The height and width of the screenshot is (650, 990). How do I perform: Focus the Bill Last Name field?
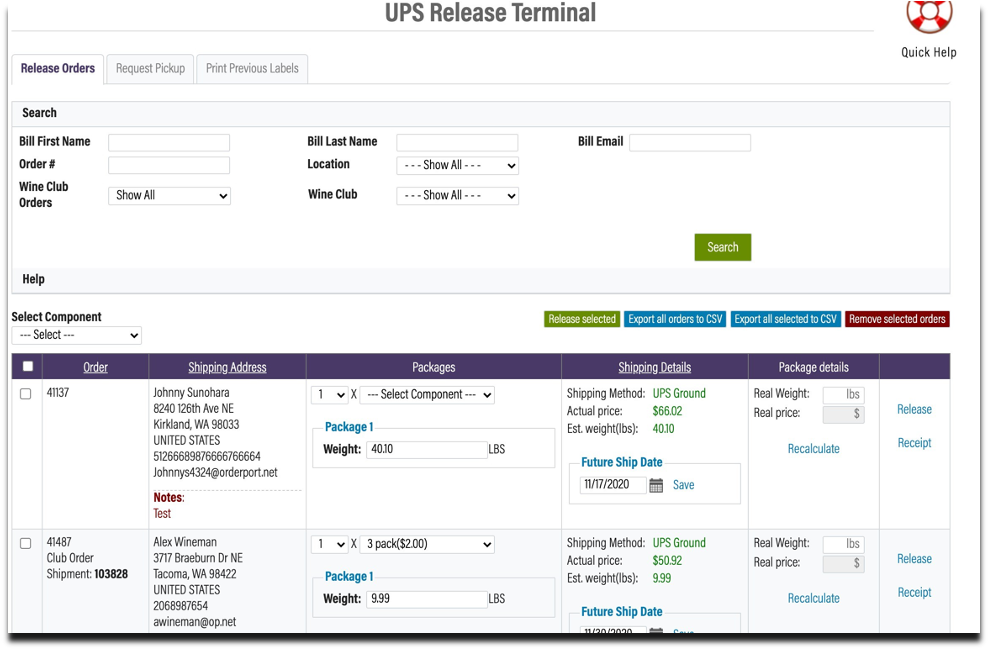coord(457,143)
